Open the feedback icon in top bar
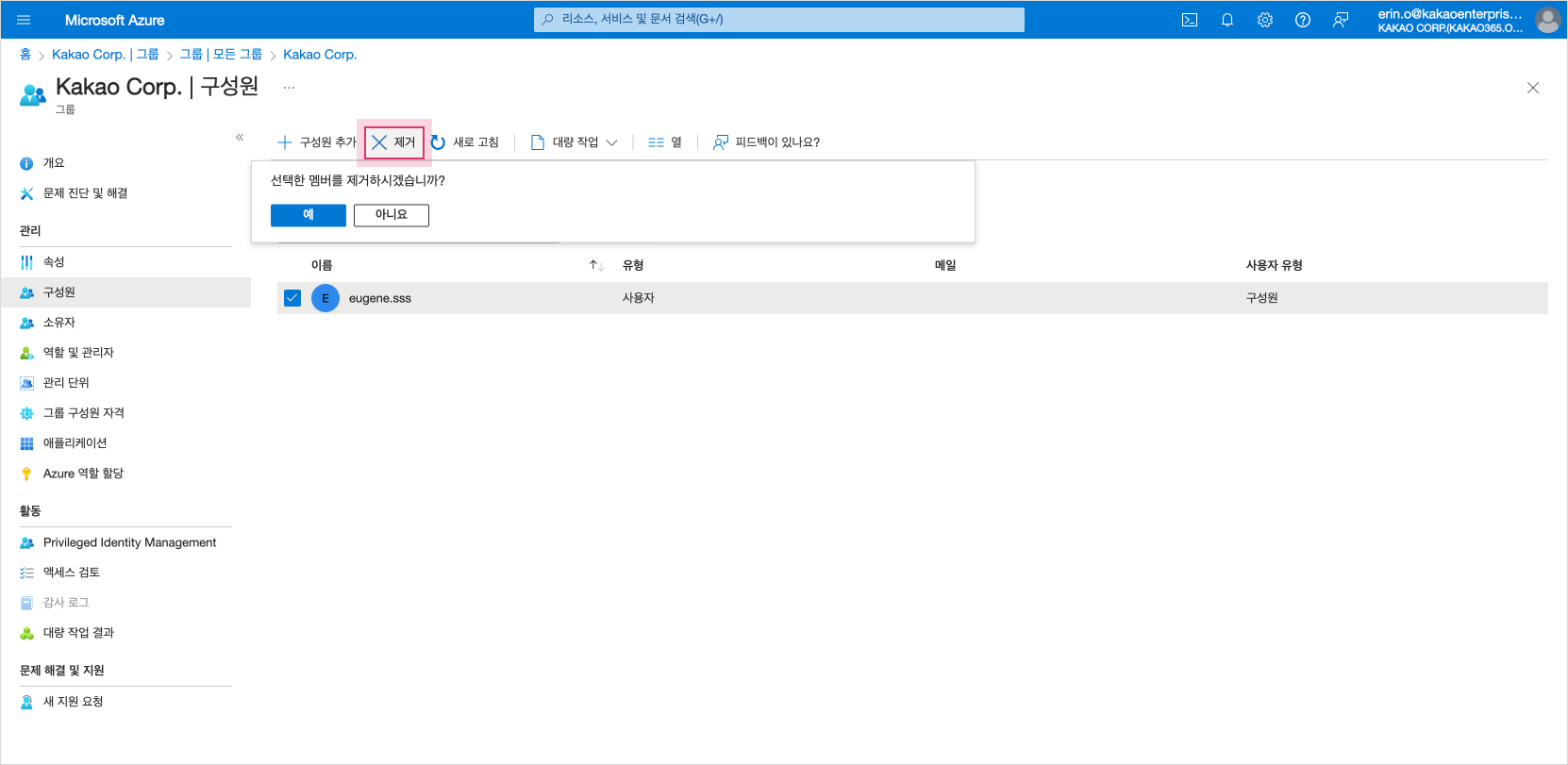 pyautogui.click(x=1341, y=20)
